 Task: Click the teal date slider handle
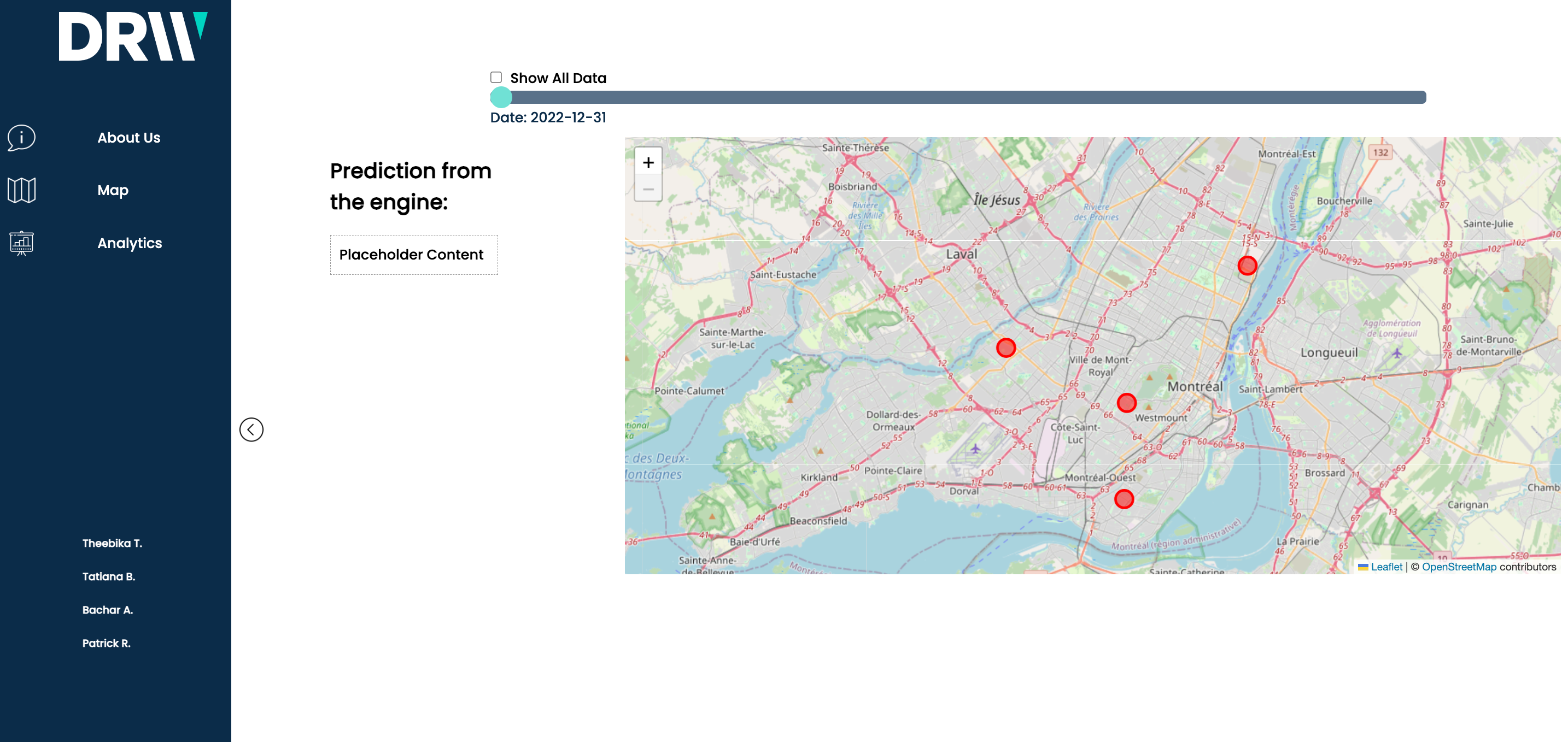[x=501, y=97]
